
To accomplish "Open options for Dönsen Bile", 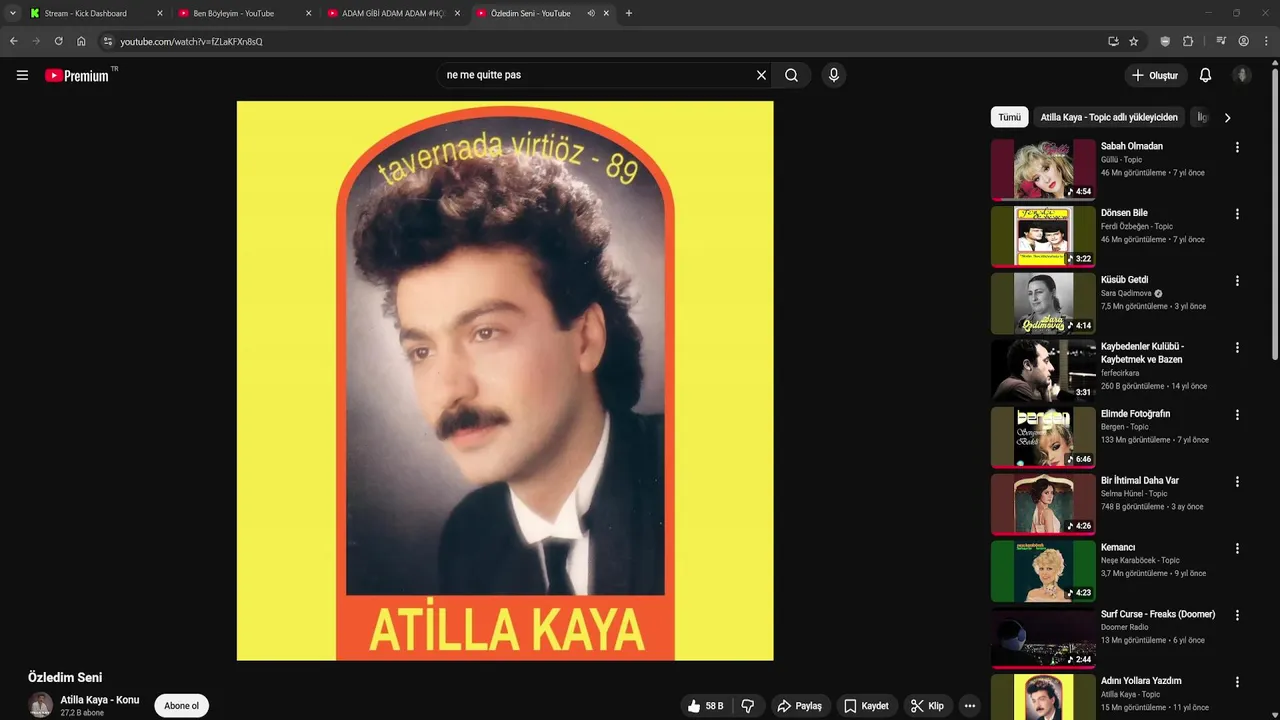I will pos(1237,214).
